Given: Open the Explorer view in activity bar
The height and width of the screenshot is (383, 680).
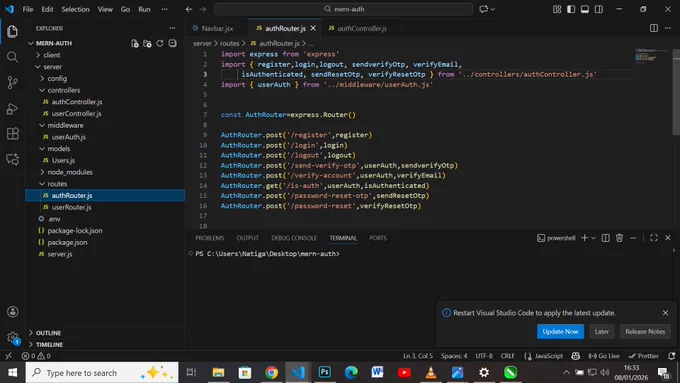Looking at the screenshot, I should (13, 31).
